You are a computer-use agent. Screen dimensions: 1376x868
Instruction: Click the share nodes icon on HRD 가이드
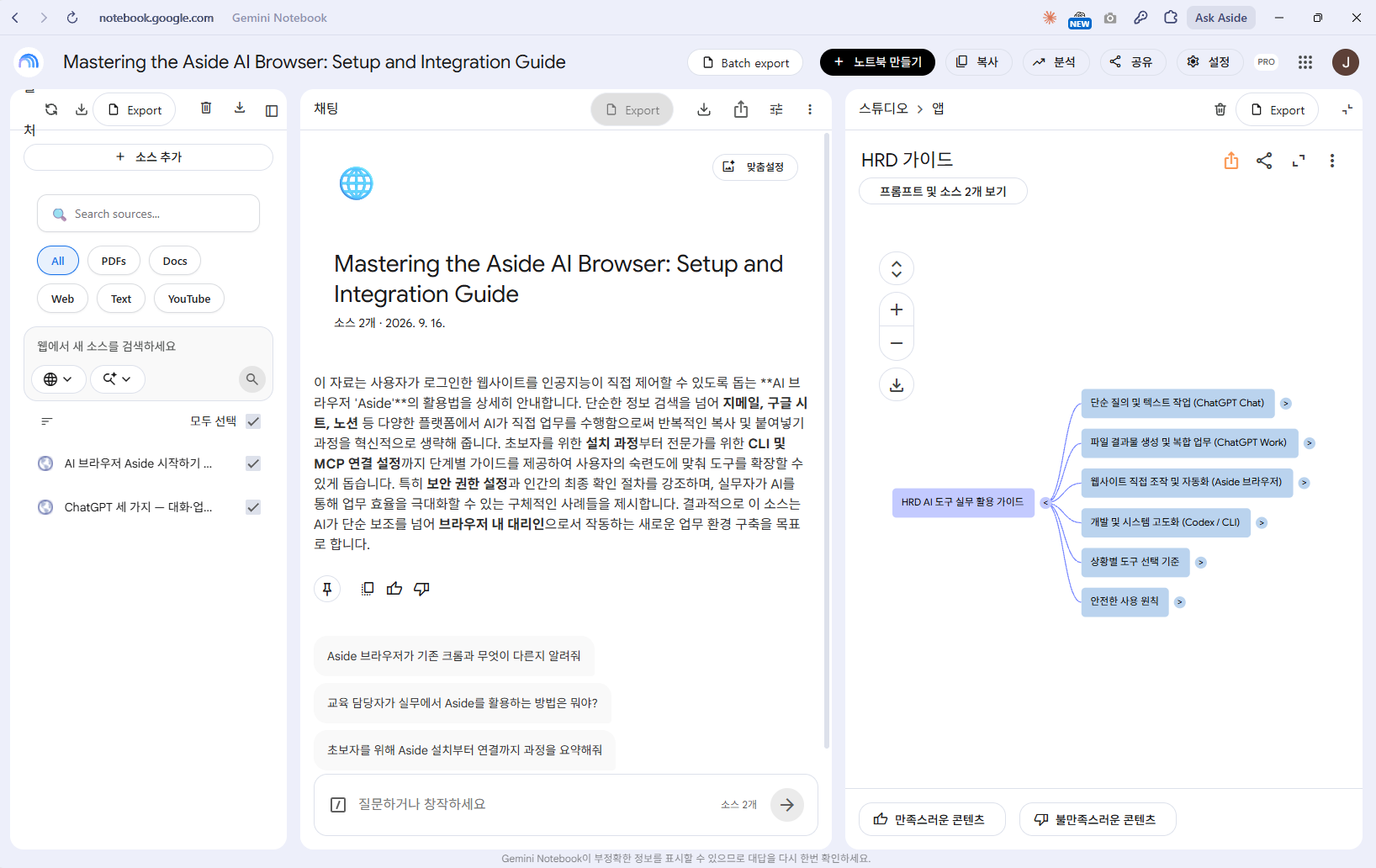click(1264, 161)
